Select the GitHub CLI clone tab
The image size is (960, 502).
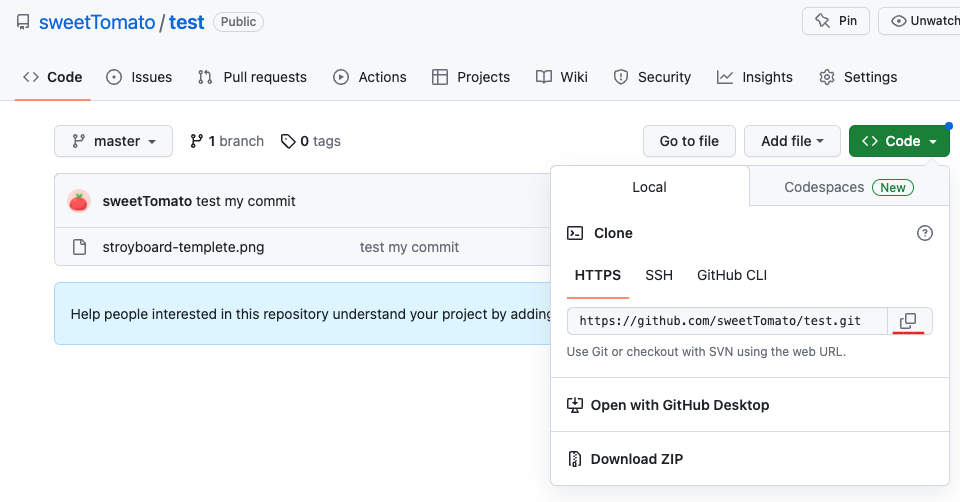(x=732, y=275)
